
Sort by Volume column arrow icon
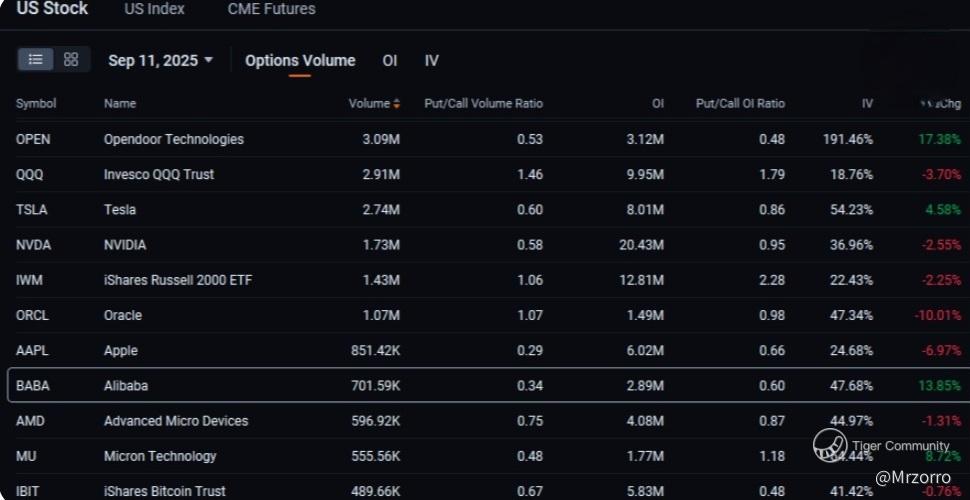point(397,104)
